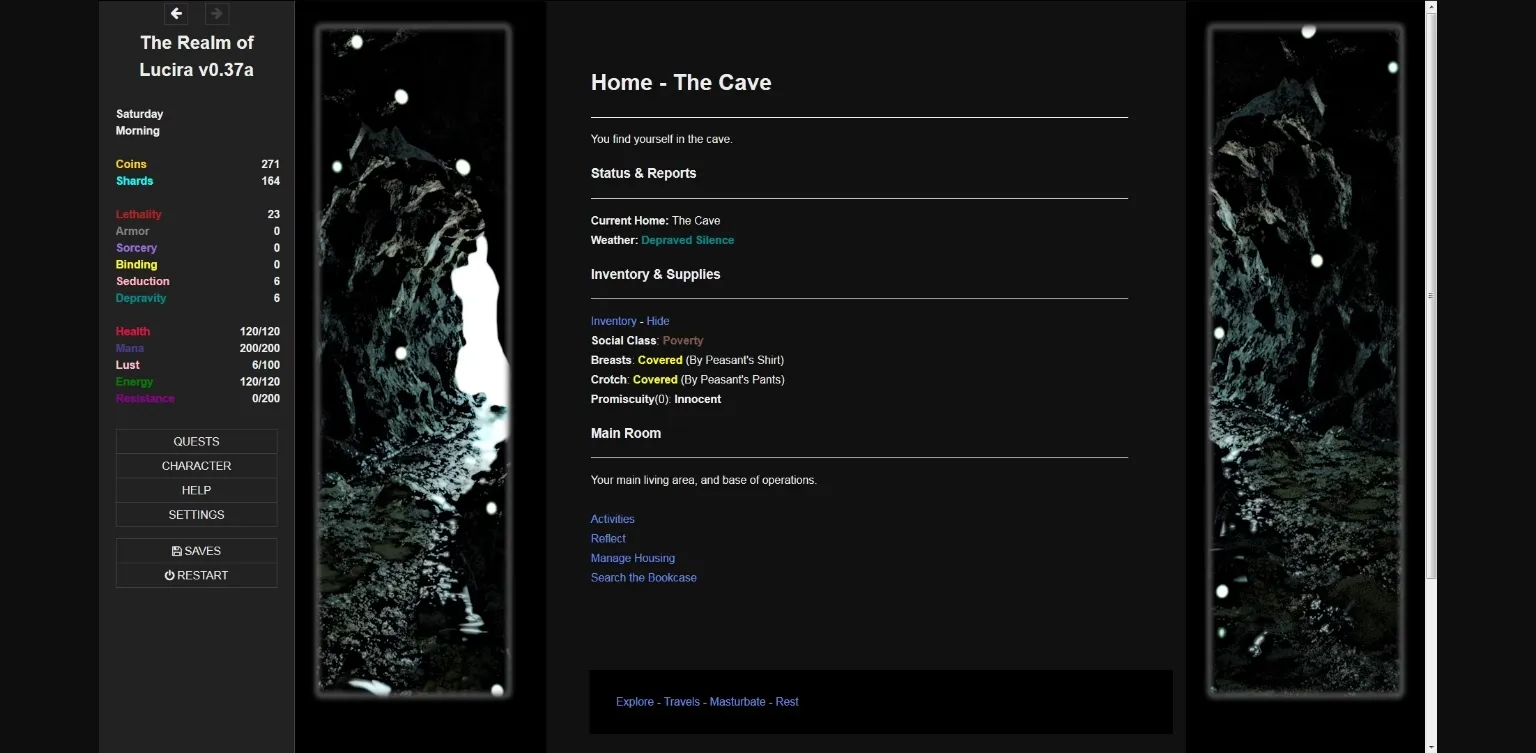
Task: Click the back arrow in the sidebar
Action: pos(176,13)
